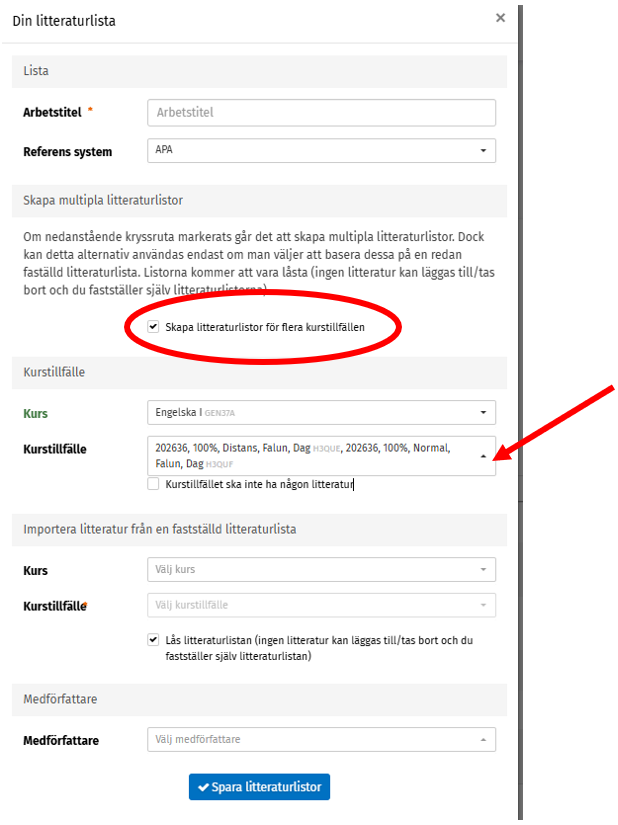Open the Välj medförfattare dropdown

point(321,739)
